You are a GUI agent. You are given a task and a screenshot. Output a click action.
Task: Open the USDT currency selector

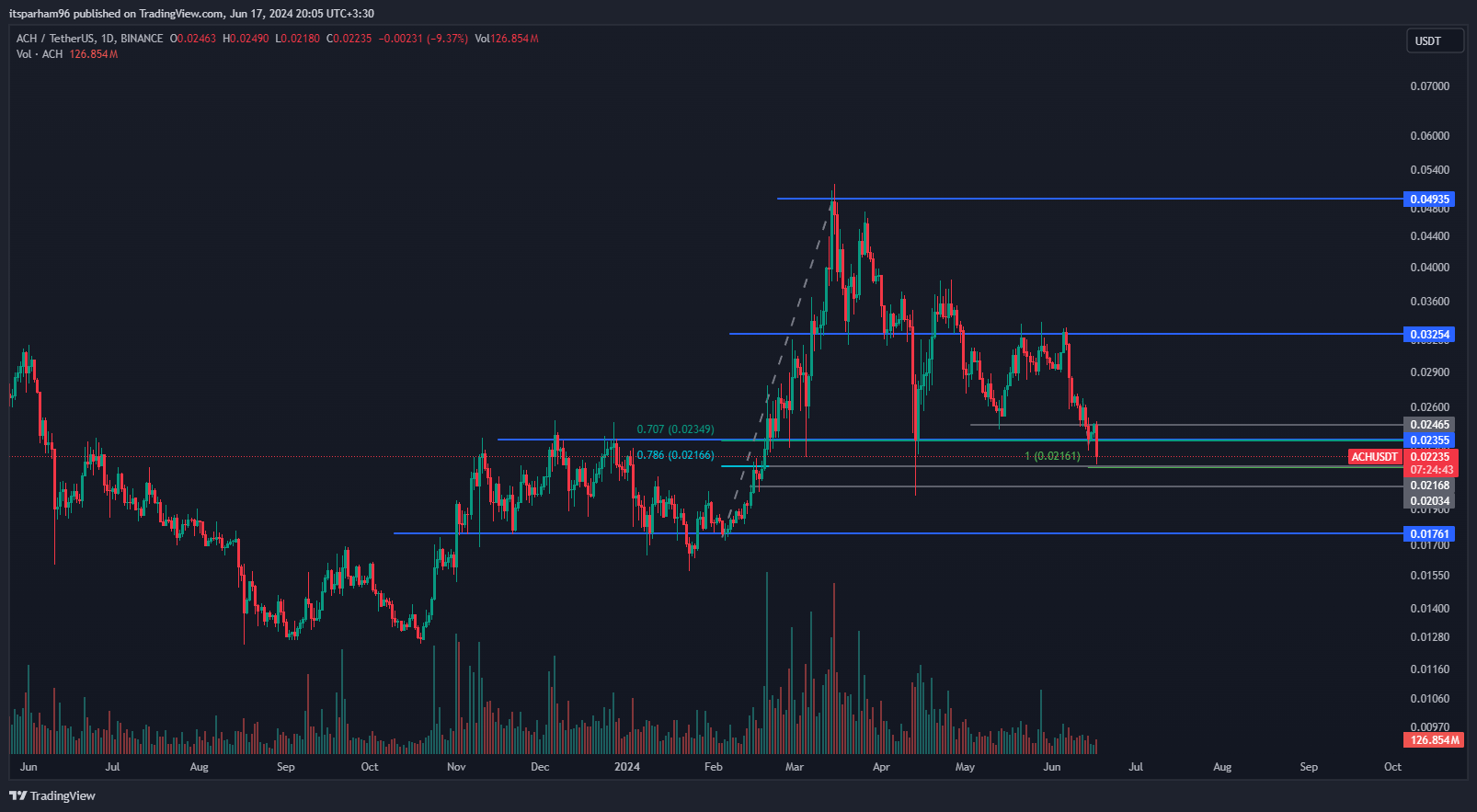1435,40
